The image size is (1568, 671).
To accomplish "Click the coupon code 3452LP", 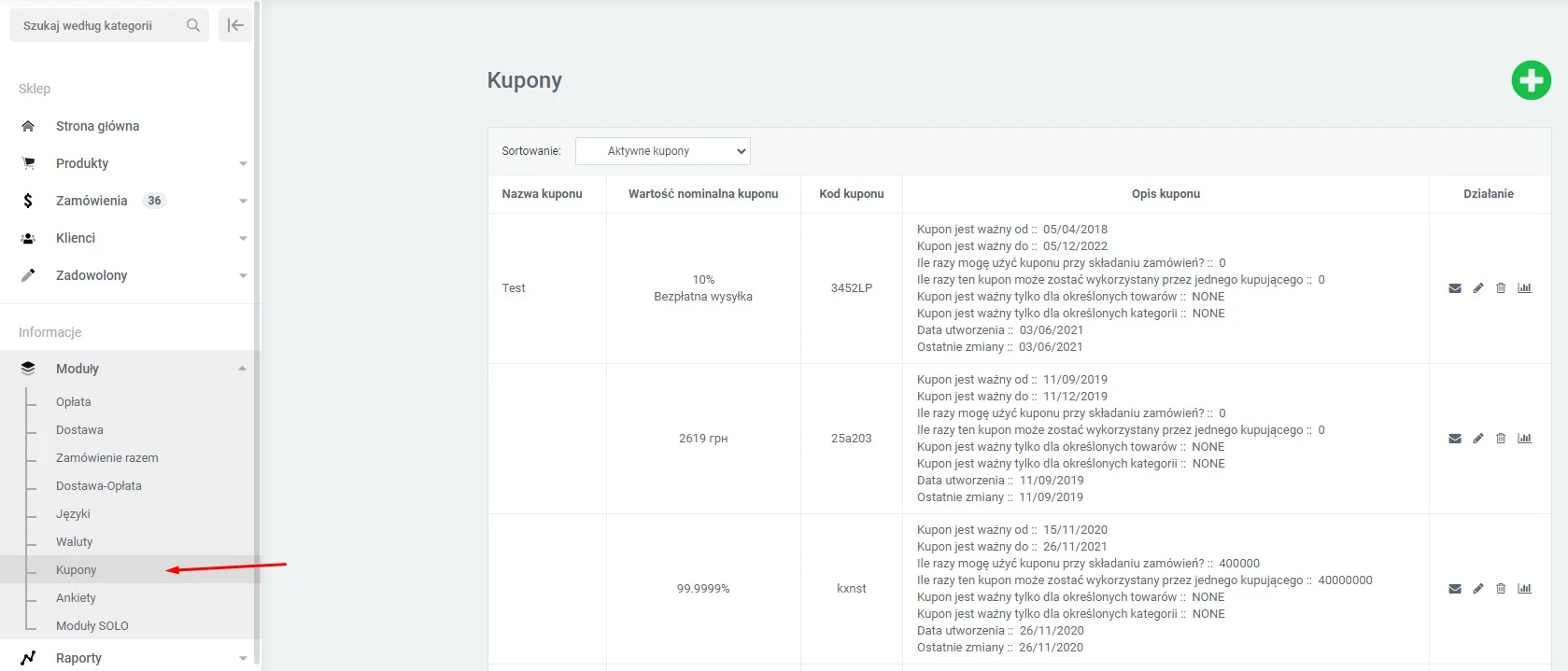I will coord(852,288).
